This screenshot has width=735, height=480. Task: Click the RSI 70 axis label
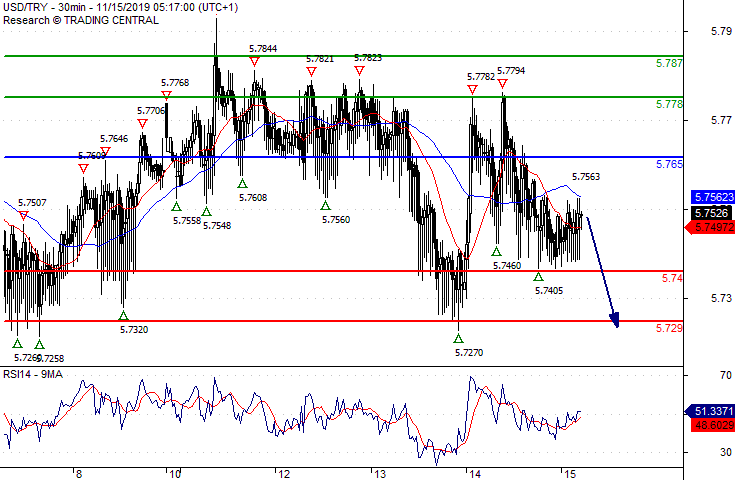pos(726,375)
